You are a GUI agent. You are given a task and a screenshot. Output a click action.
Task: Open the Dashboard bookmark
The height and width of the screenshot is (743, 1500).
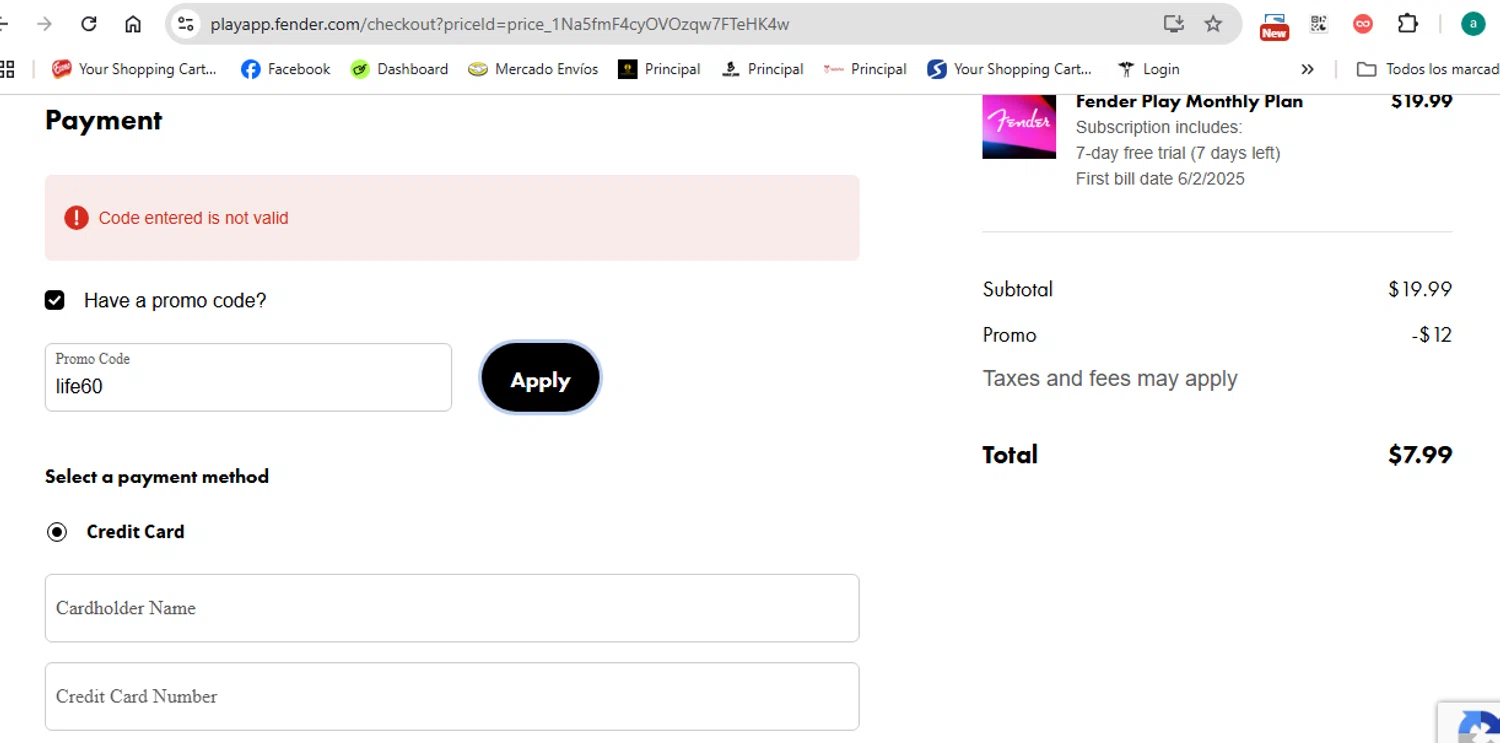click(399, 69)
